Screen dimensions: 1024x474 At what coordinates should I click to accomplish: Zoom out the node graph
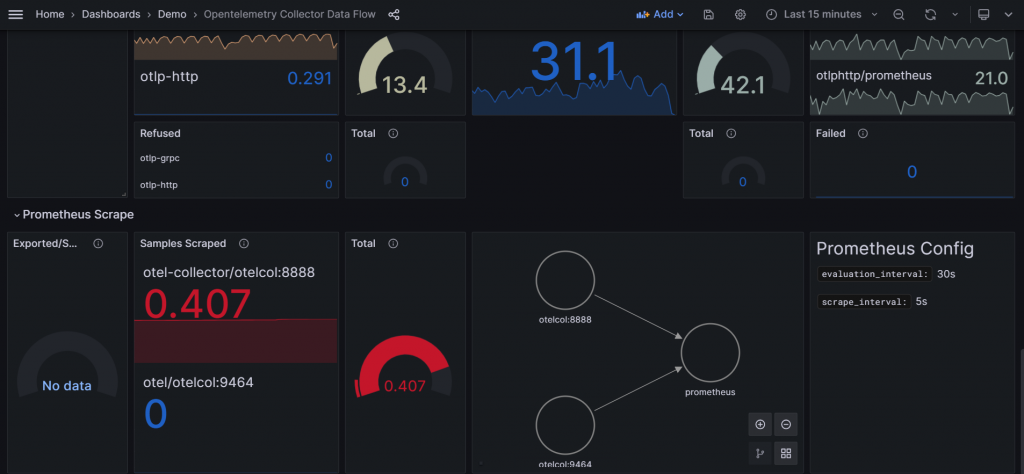point(786,424)
